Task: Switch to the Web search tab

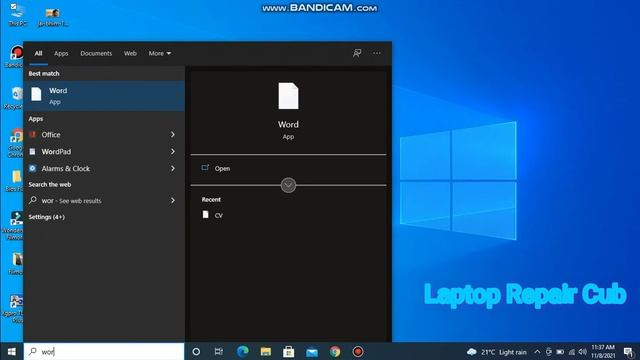Action: pos(130,53)
